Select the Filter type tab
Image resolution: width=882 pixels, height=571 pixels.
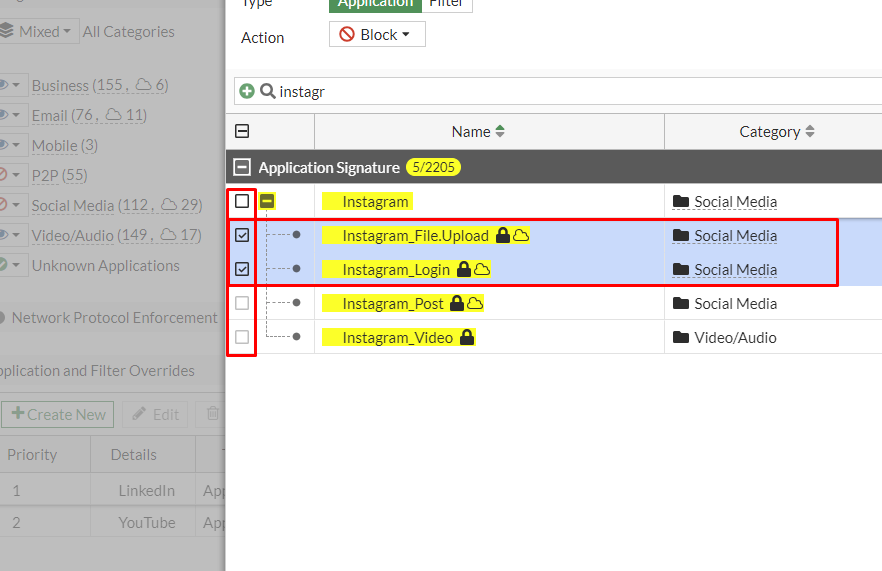click(447, 5)
